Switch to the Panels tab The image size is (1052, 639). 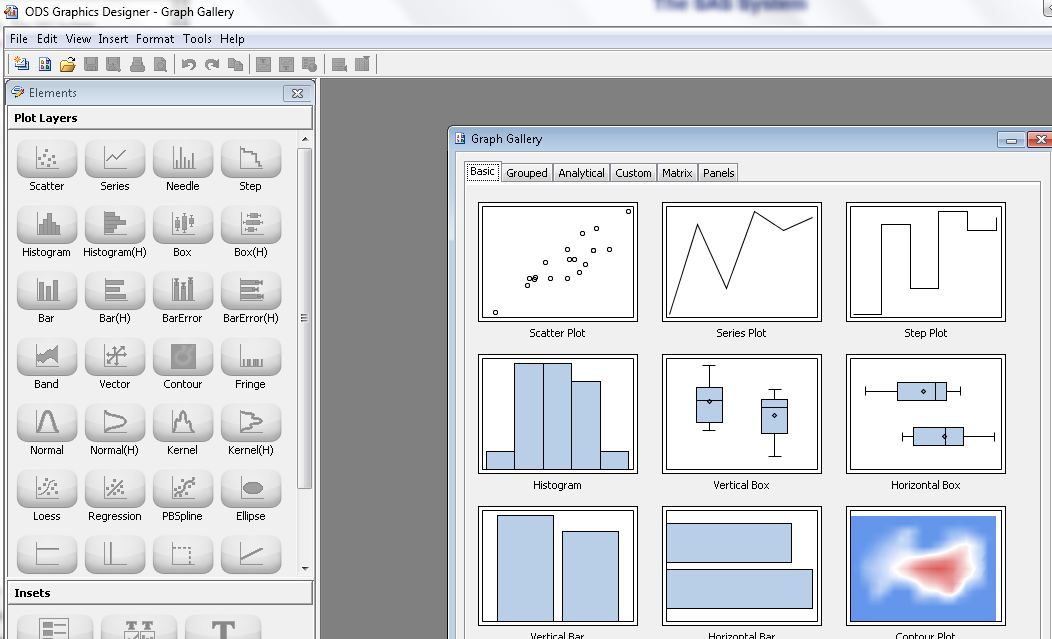(718, 172)
